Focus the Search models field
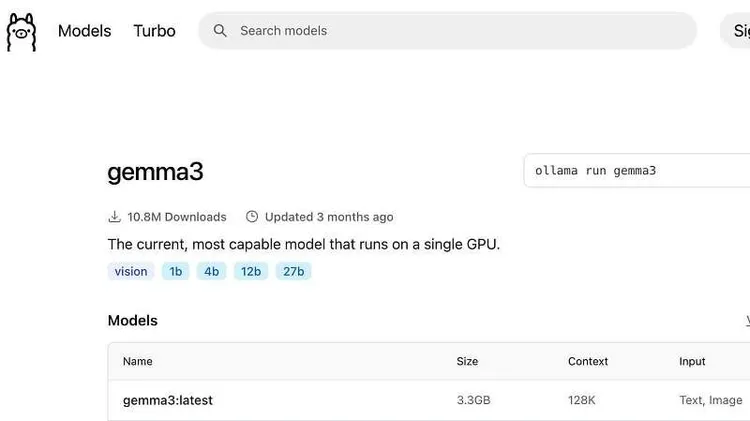750x421 pixels. coord(460,31)
